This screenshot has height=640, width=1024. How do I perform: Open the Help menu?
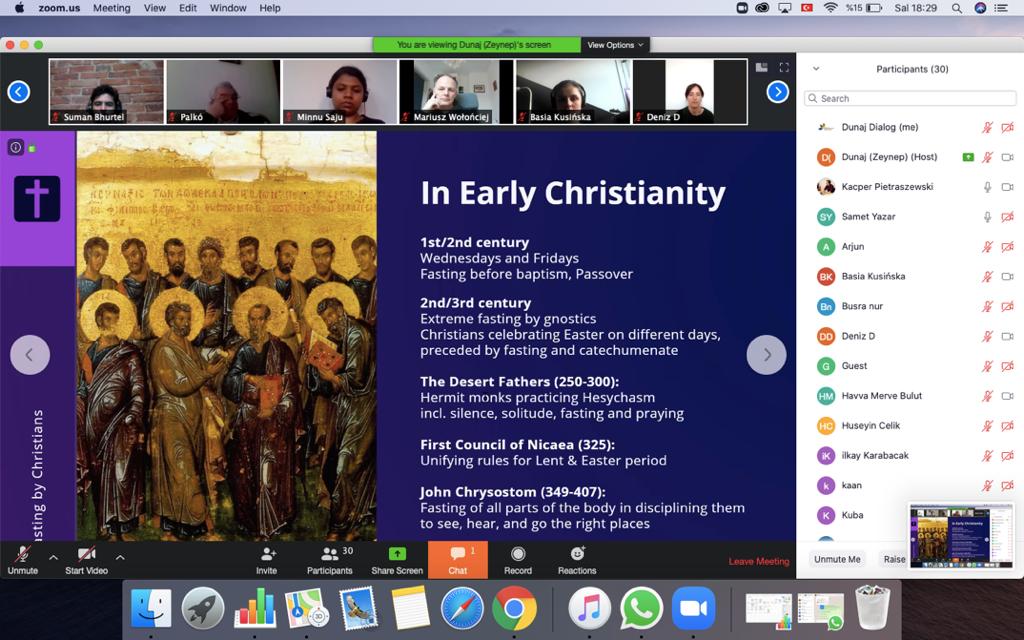(x=270, y=8)
